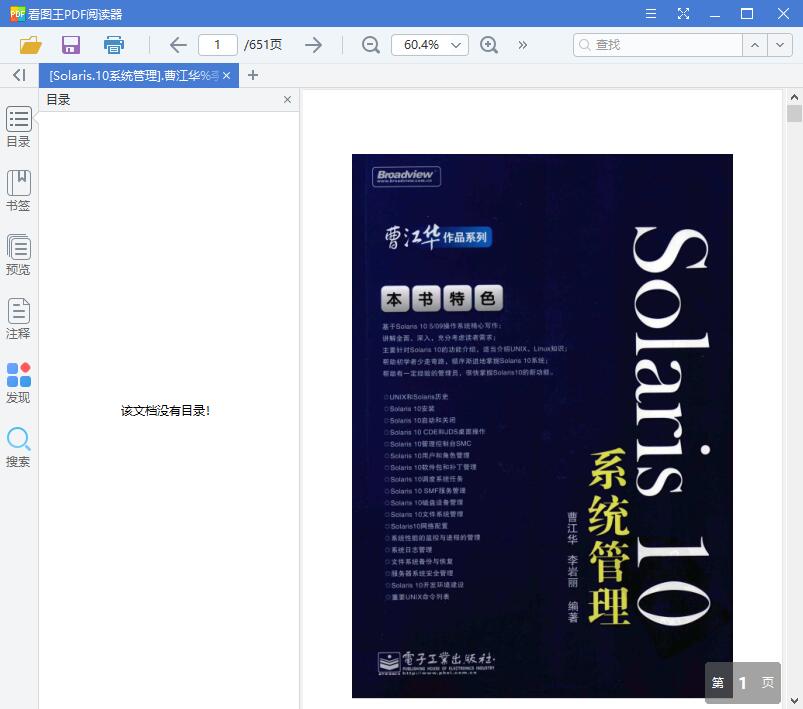
Task: Click the 第 1 页 page indicator
Action: [x=743, y=682]
